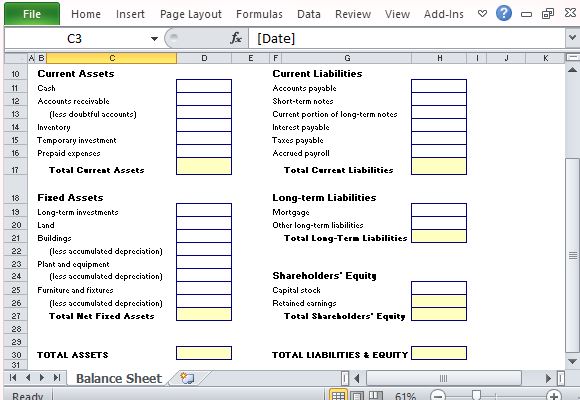Select column G header
The width and height of the screenshot is (580, 400).
(347, 58)
